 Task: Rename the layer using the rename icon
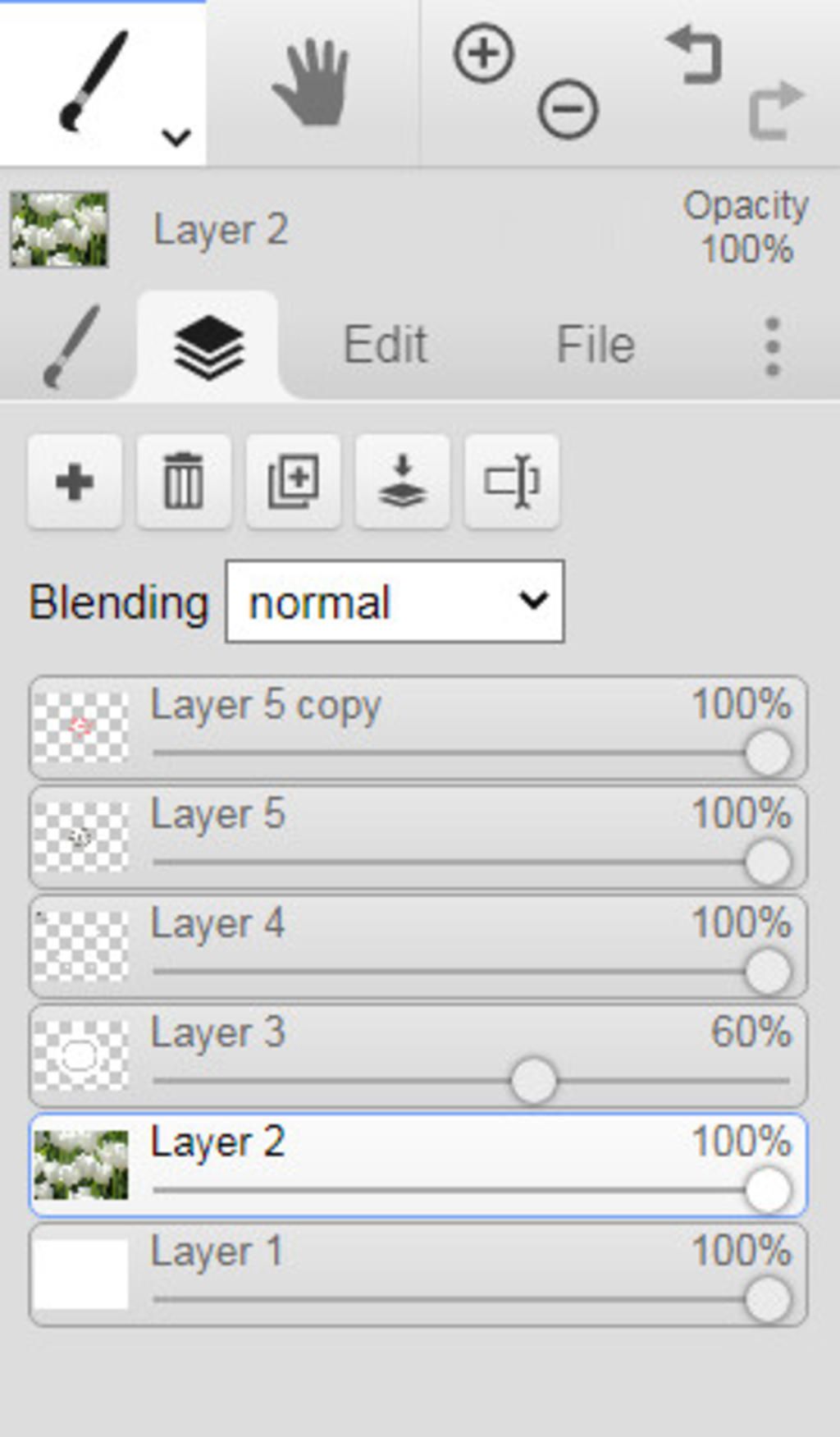tap(512, 482)
